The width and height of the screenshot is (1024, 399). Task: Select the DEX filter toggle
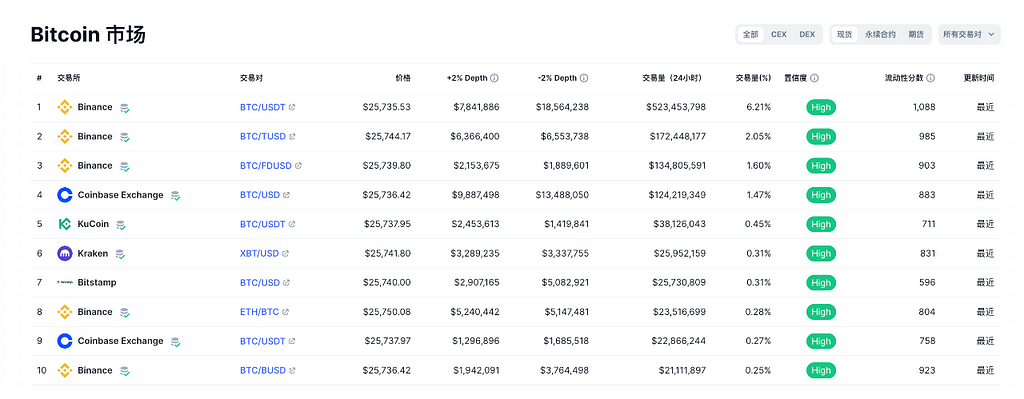(x=807, y=35)
